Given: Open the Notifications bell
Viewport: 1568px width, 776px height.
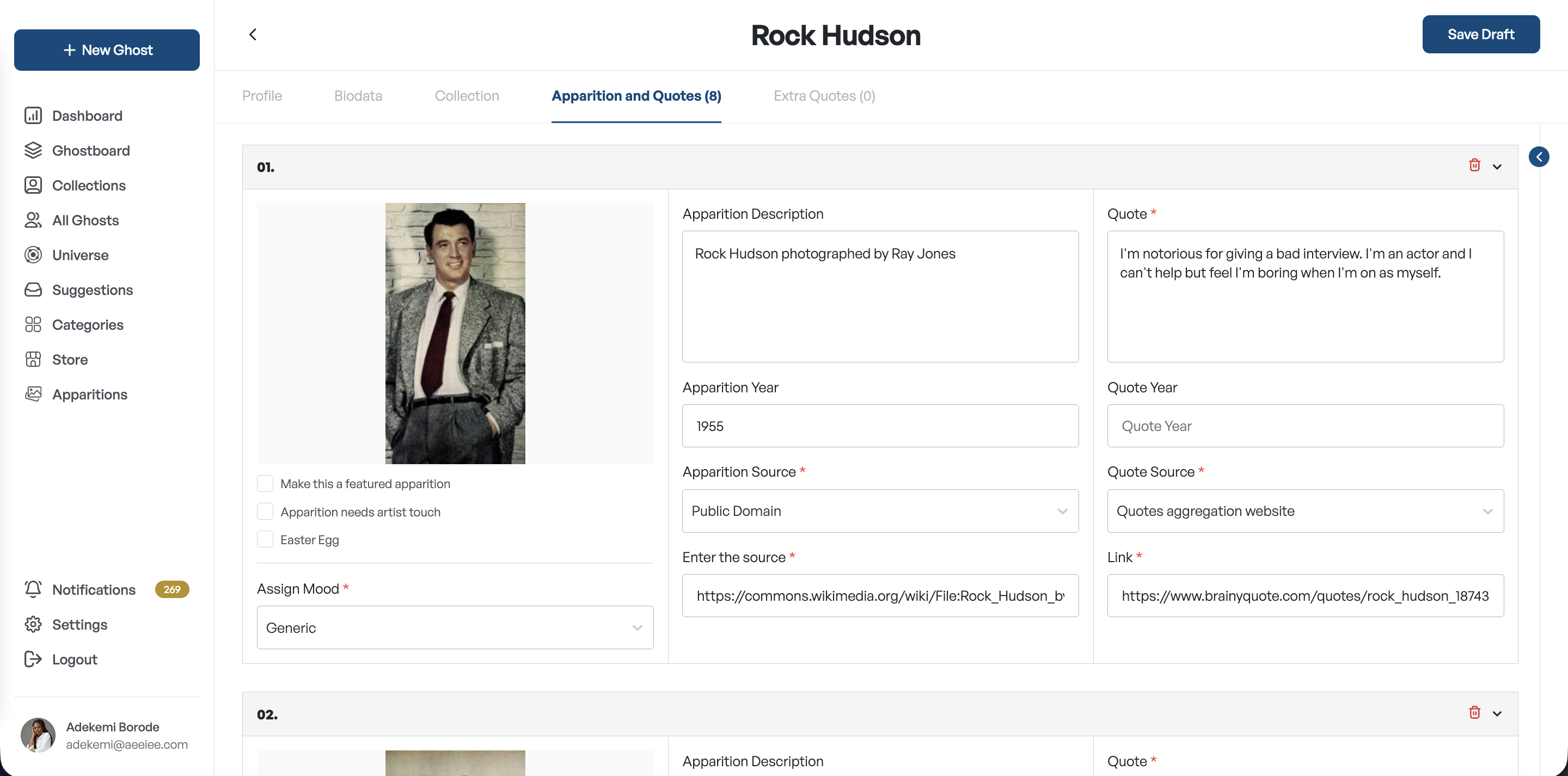Looking at the screenshot, I should [33, 589].
